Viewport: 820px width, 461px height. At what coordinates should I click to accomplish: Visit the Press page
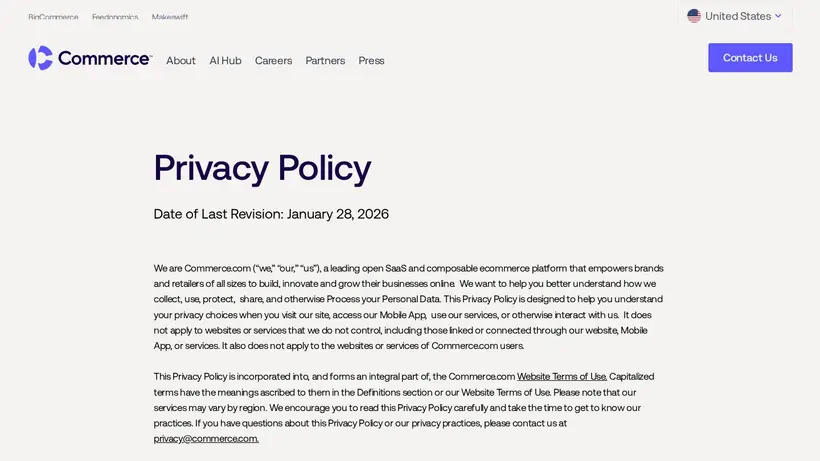click(x=371, y=61)
